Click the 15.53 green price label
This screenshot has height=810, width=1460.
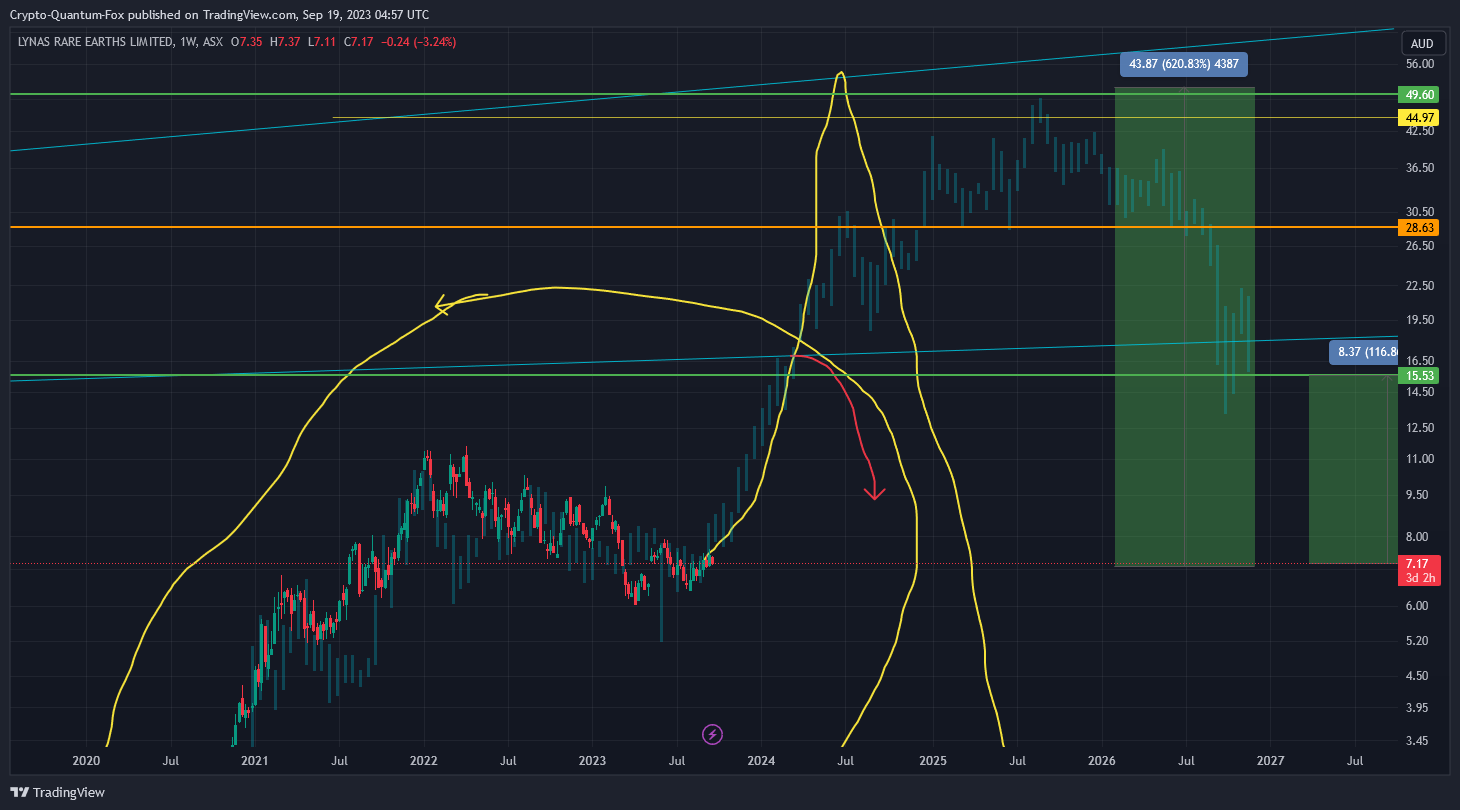[1419, 376]
